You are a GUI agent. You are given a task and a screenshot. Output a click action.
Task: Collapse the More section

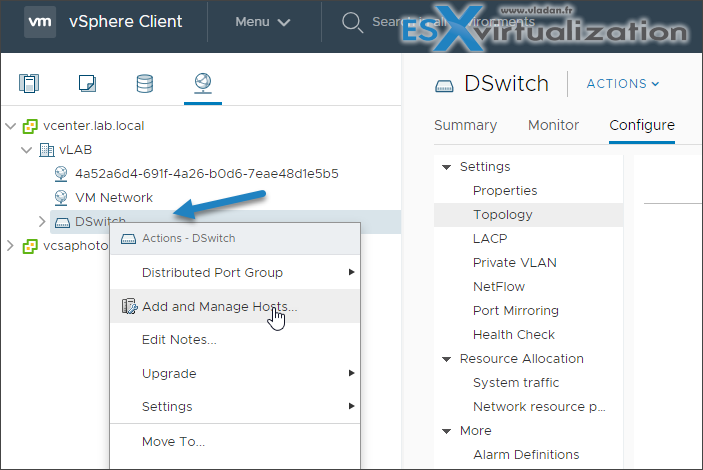pos(447,431)
